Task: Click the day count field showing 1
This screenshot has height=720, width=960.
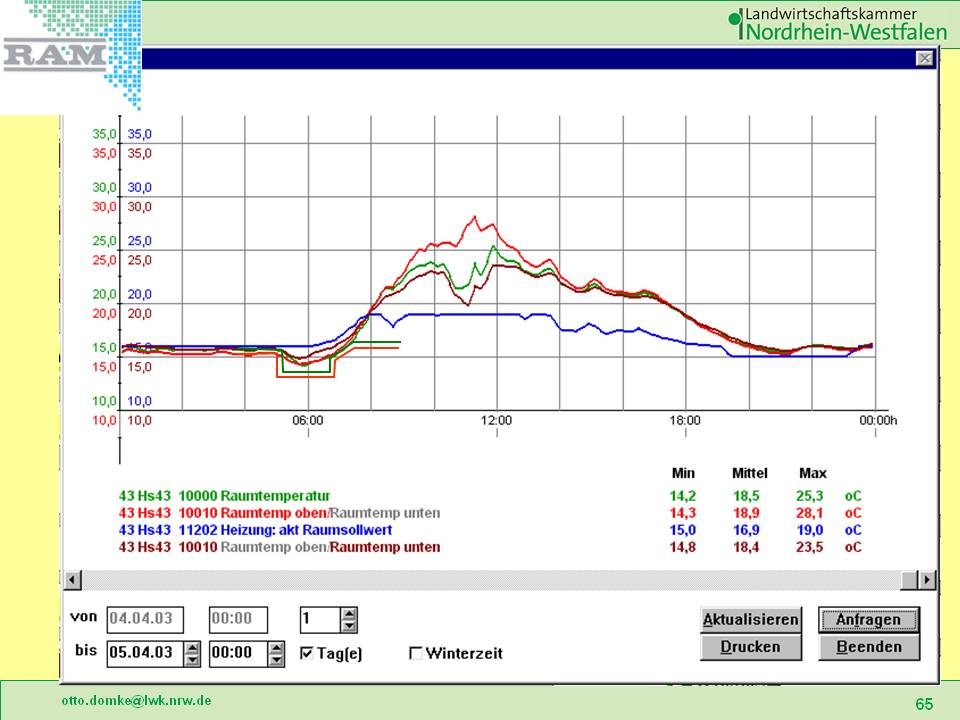Action: 320,620
